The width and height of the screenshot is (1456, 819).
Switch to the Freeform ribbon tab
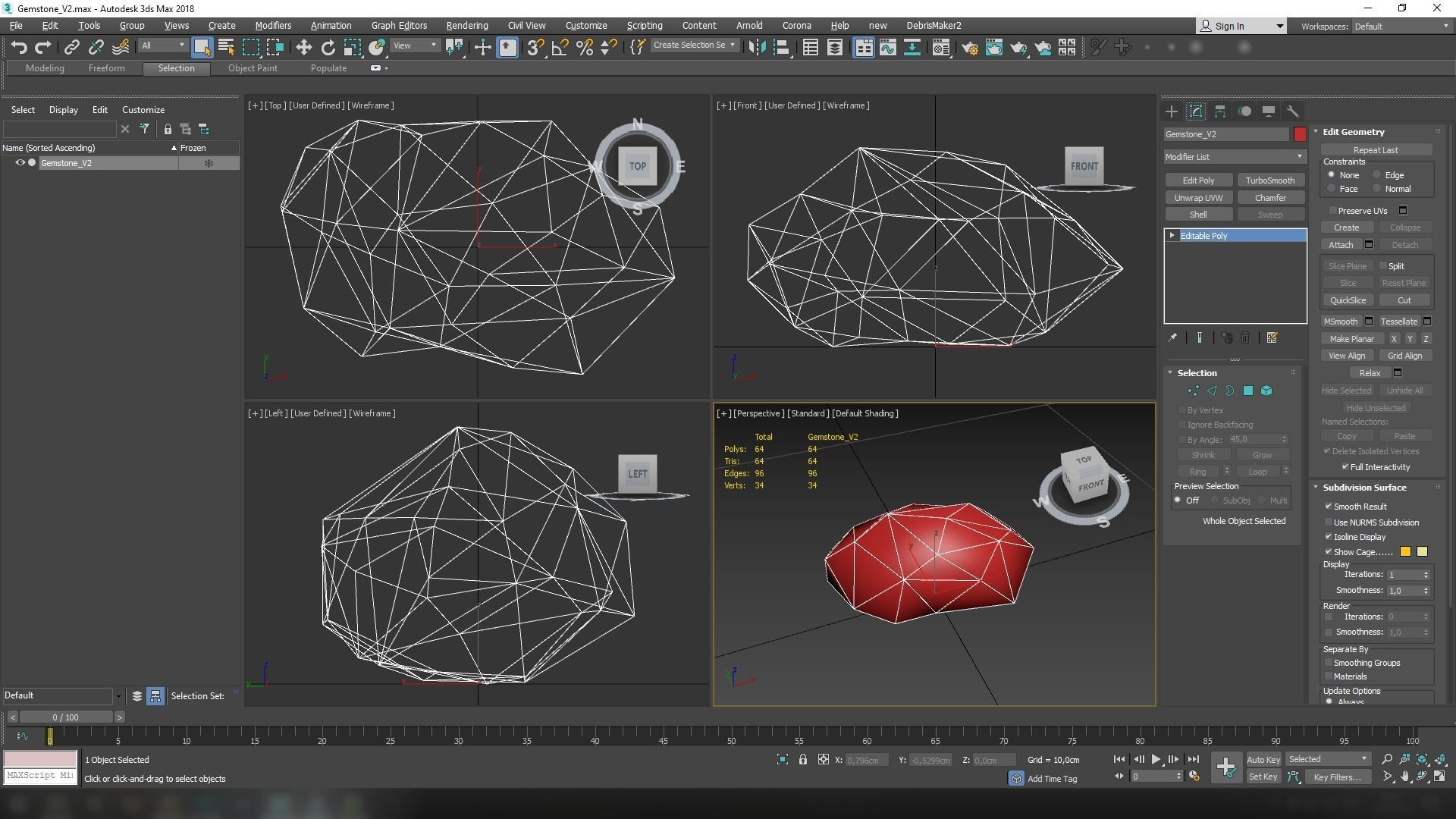[106, 68]
